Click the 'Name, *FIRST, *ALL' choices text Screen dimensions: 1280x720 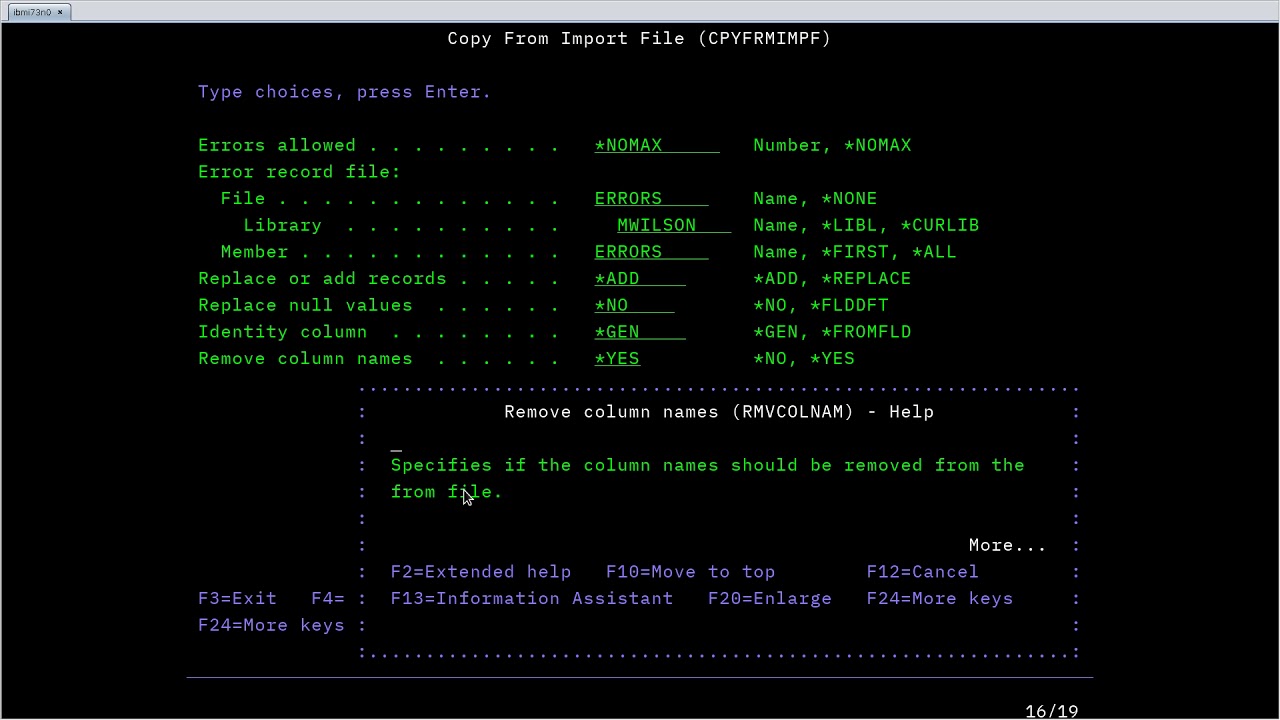(x=855, y=252)
